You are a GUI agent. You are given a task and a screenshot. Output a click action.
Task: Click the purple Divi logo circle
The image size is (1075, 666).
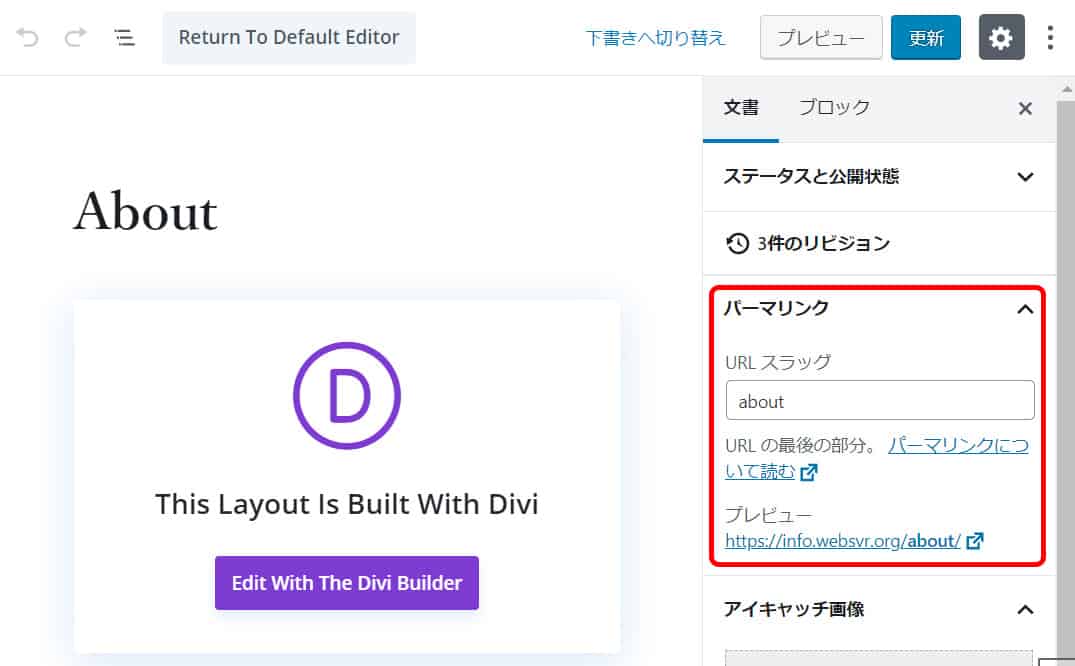coord(346,395)
